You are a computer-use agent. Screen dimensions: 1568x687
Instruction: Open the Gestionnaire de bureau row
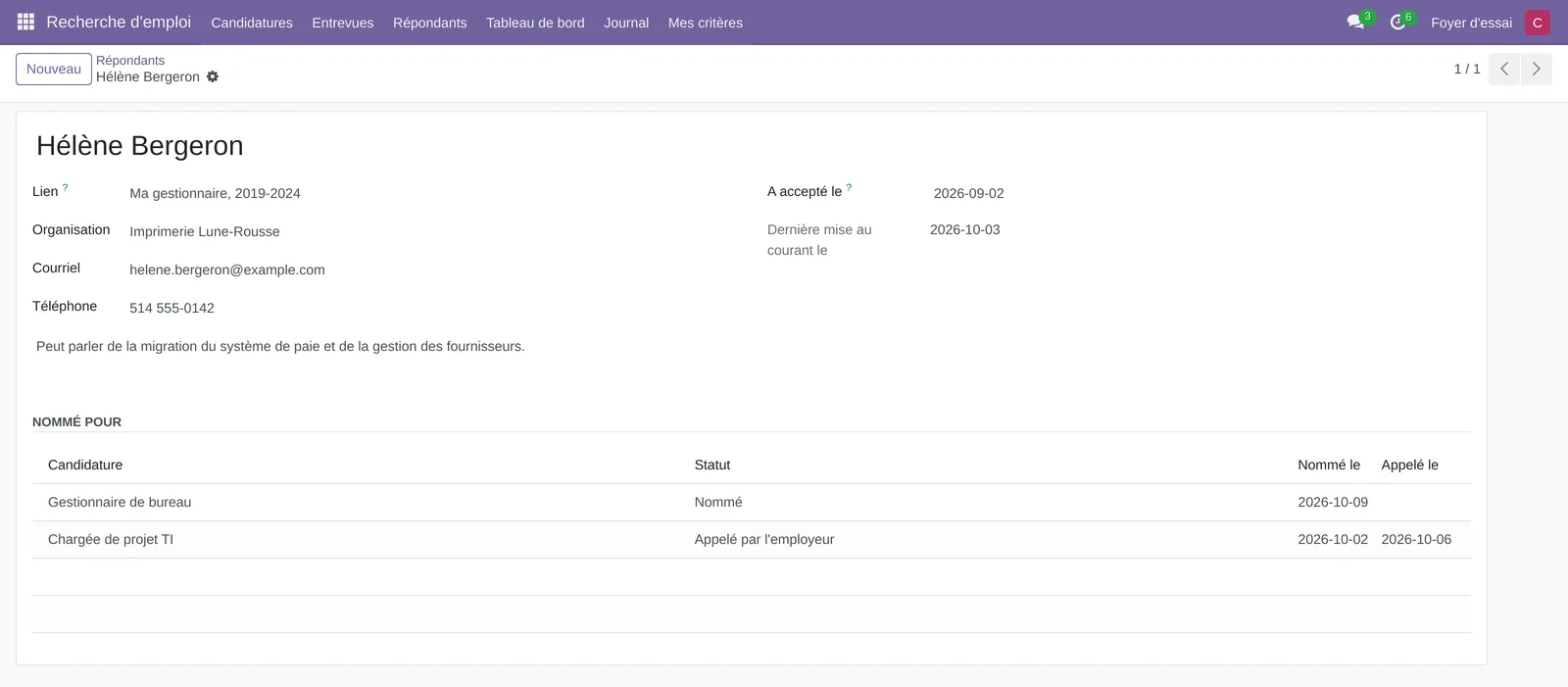752,502
